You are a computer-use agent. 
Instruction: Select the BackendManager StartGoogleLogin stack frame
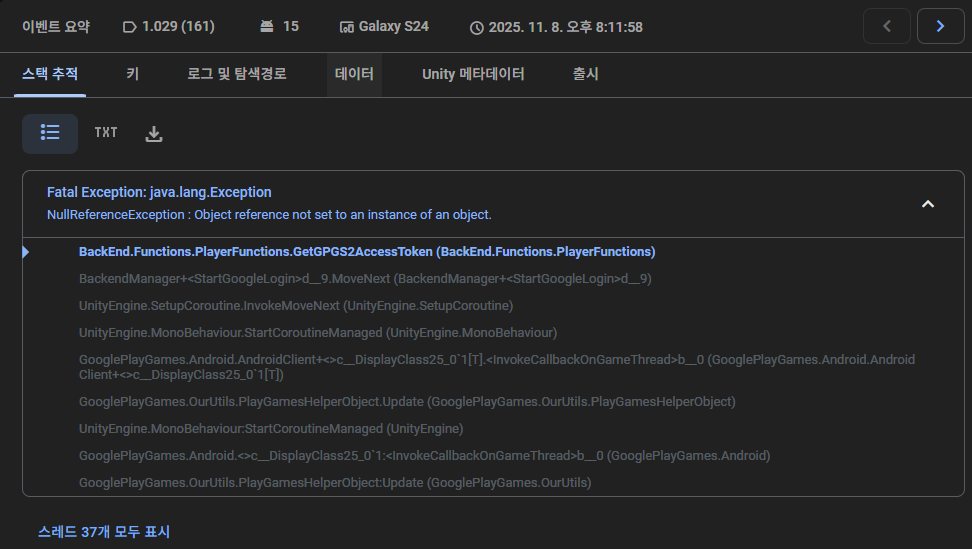click(x=365, y=279)
